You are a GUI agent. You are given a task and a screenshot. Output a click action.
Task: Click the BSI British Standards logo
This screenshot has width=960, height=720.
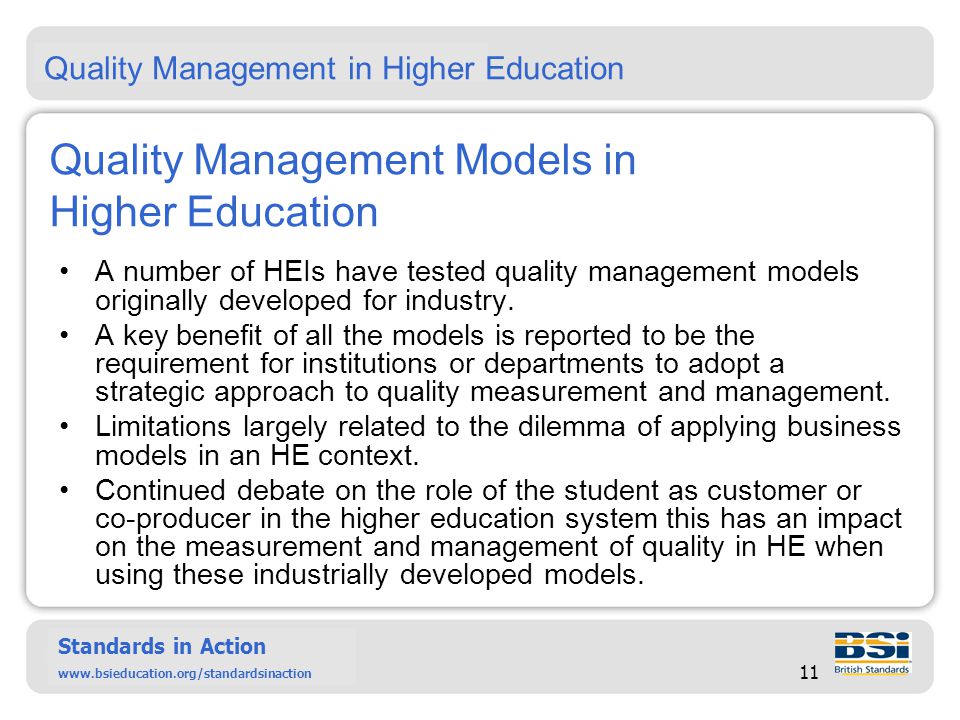click(x=872, y=653)
